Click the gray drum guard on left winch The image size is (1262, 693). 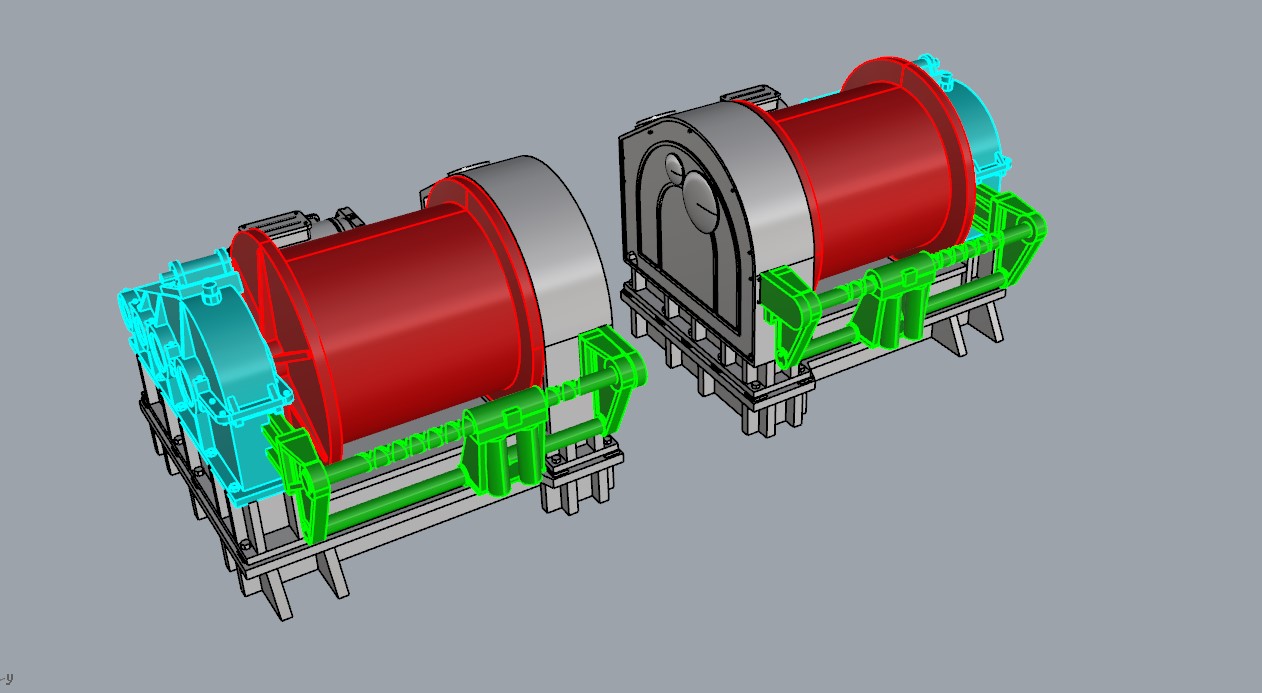coord(545,250)
